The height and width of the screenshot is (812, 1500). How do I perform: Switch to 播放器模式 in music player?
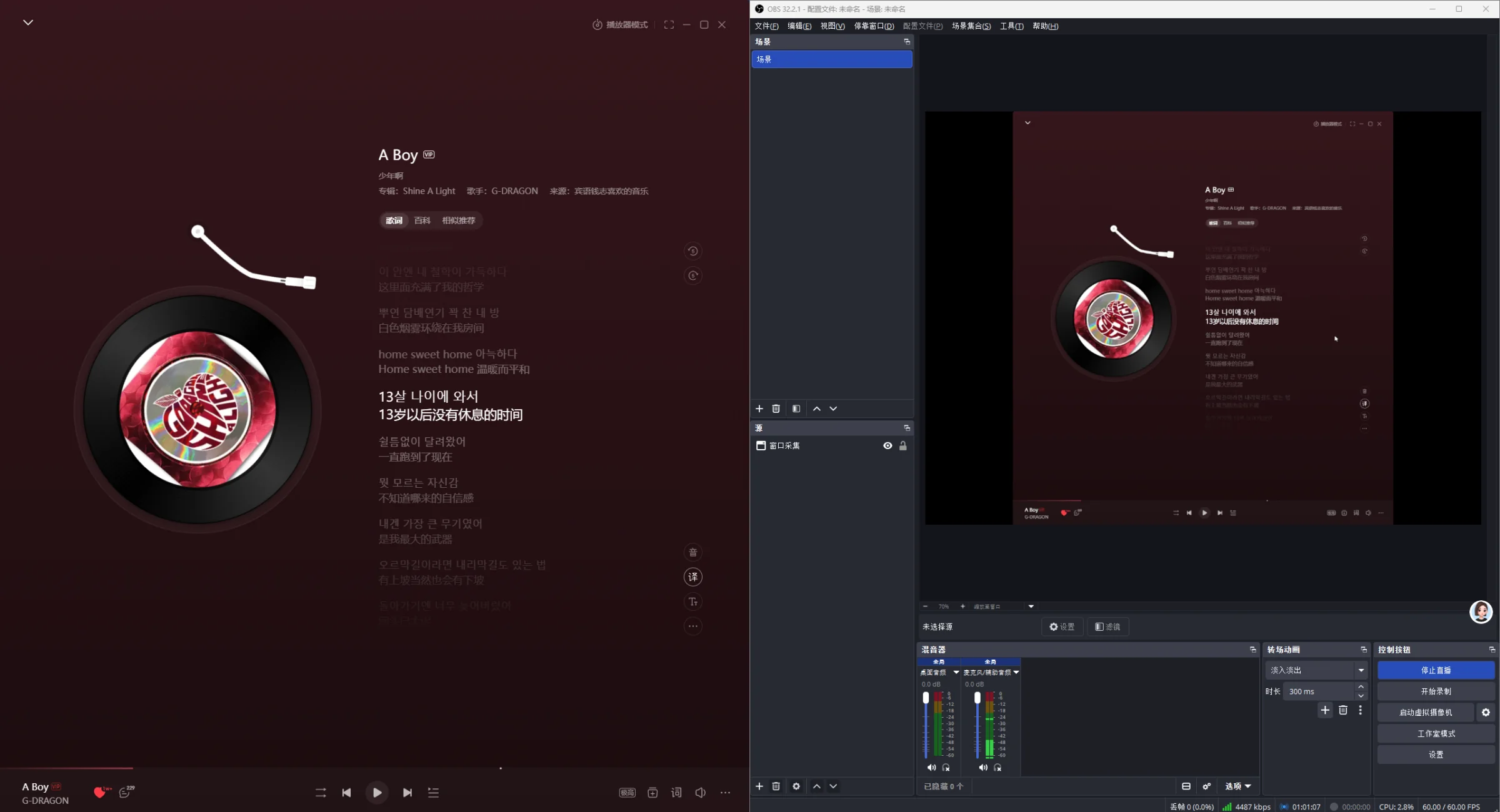pyautogui.click(x=620, y=24)
